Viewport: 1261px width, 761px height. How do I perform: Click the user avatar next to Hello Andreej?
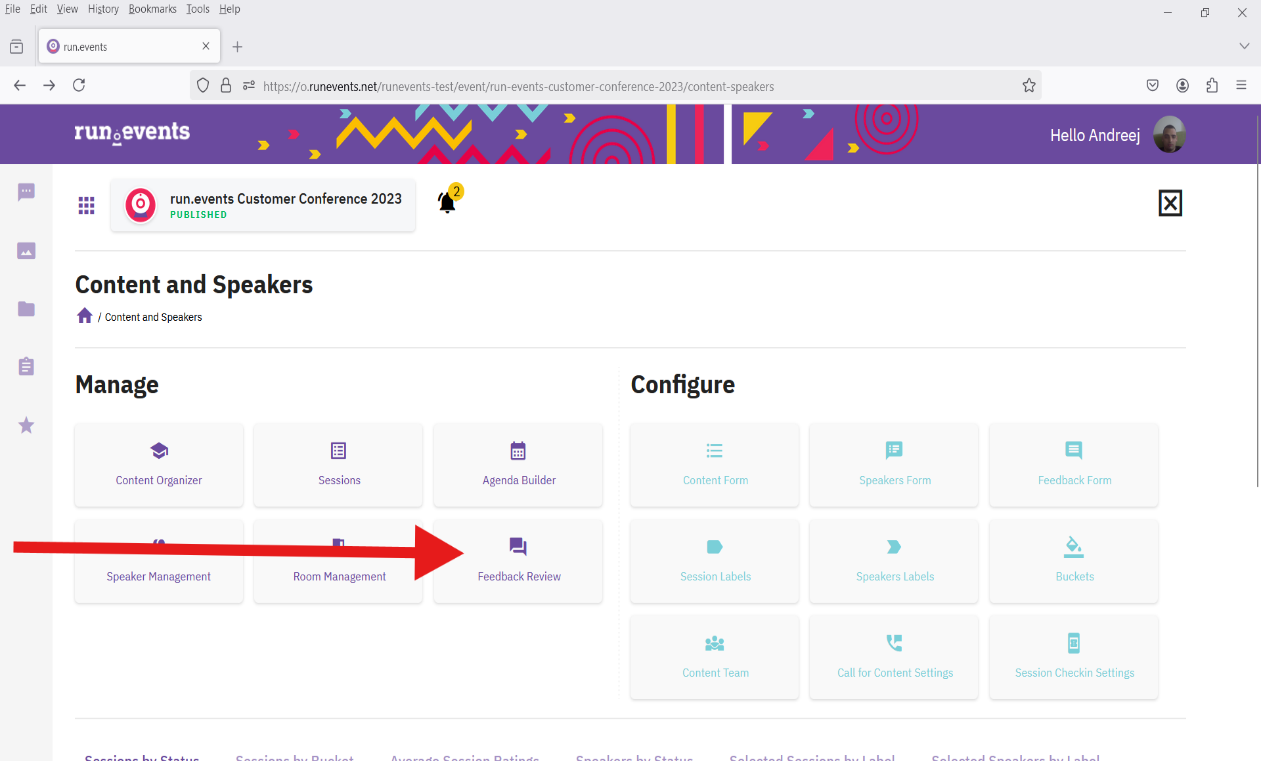click(1169, 135)
